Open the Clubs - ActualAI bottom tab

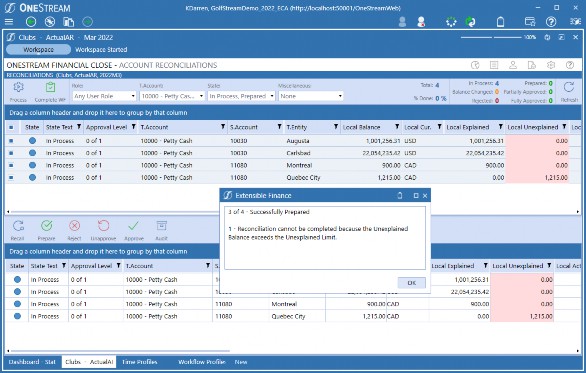tap(89, 362)
